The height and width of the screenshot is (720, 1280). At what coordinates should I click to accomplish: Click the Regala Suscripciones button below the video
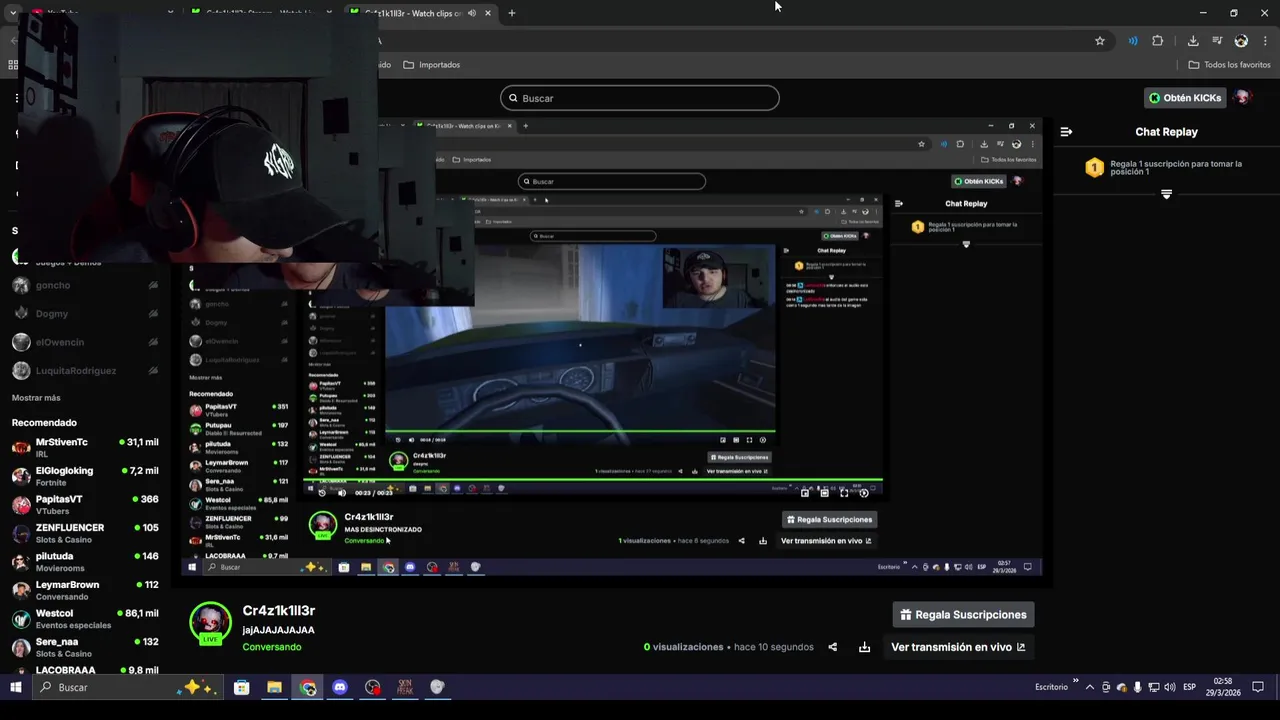coord(964,615)
